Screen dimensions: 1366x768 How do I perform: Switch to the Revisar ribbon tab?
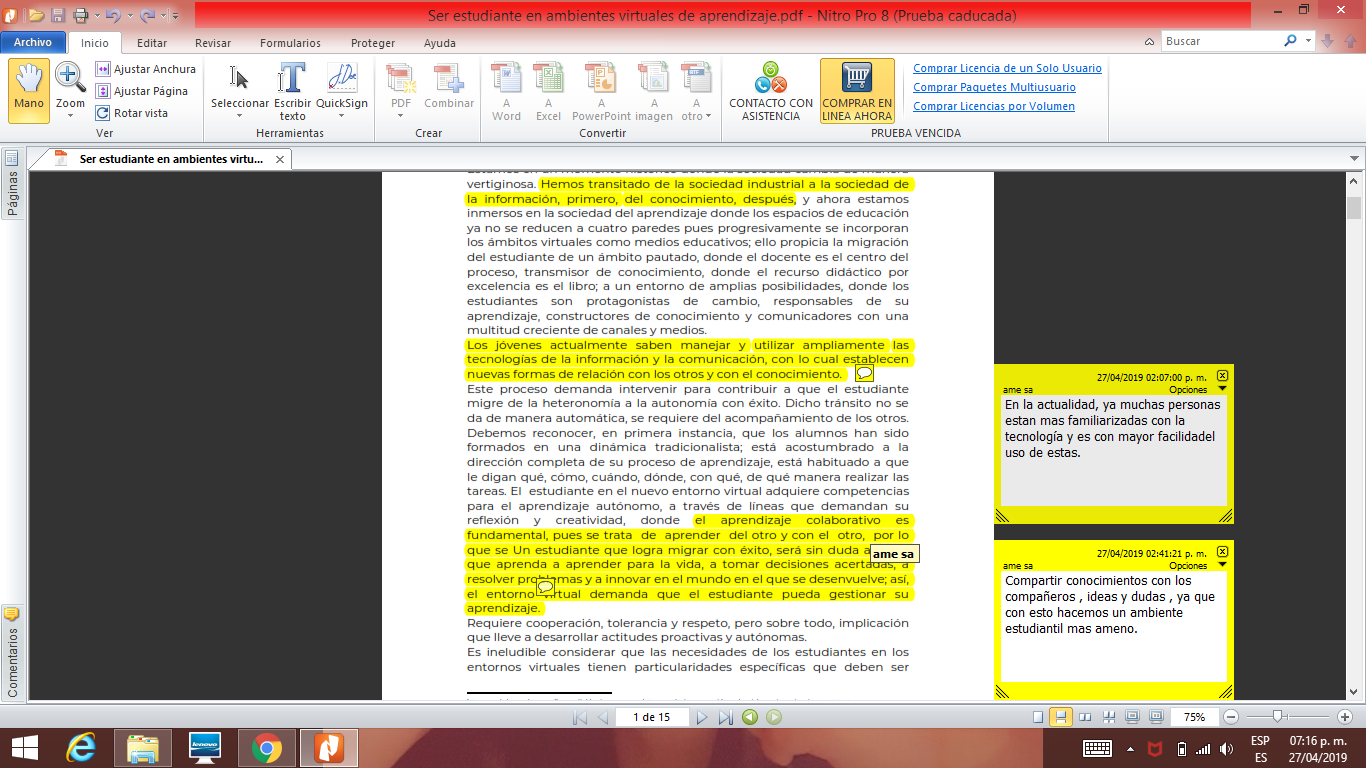(x=213, y=43)
